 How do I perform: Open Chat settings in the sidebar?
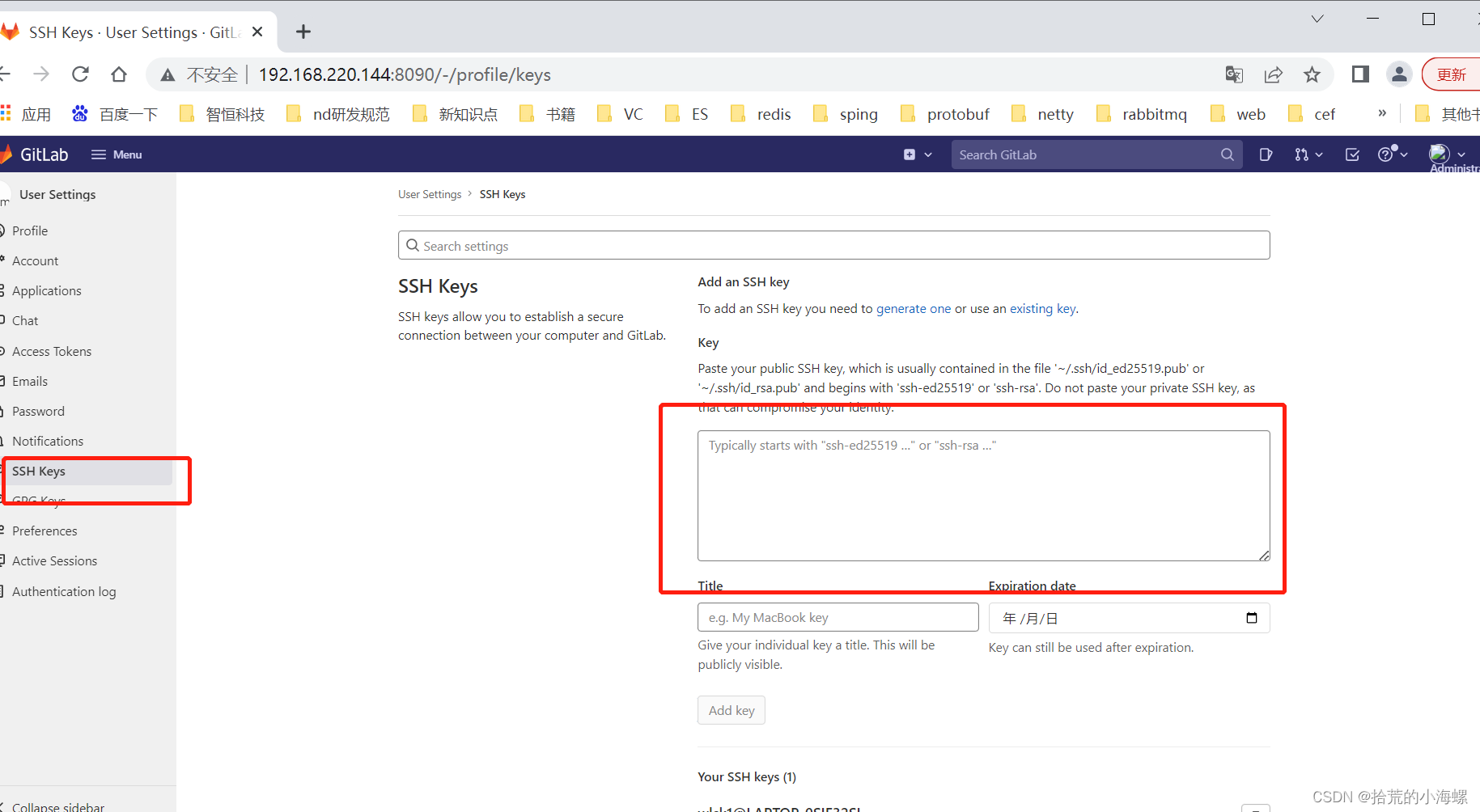click(x=25, y=320)
